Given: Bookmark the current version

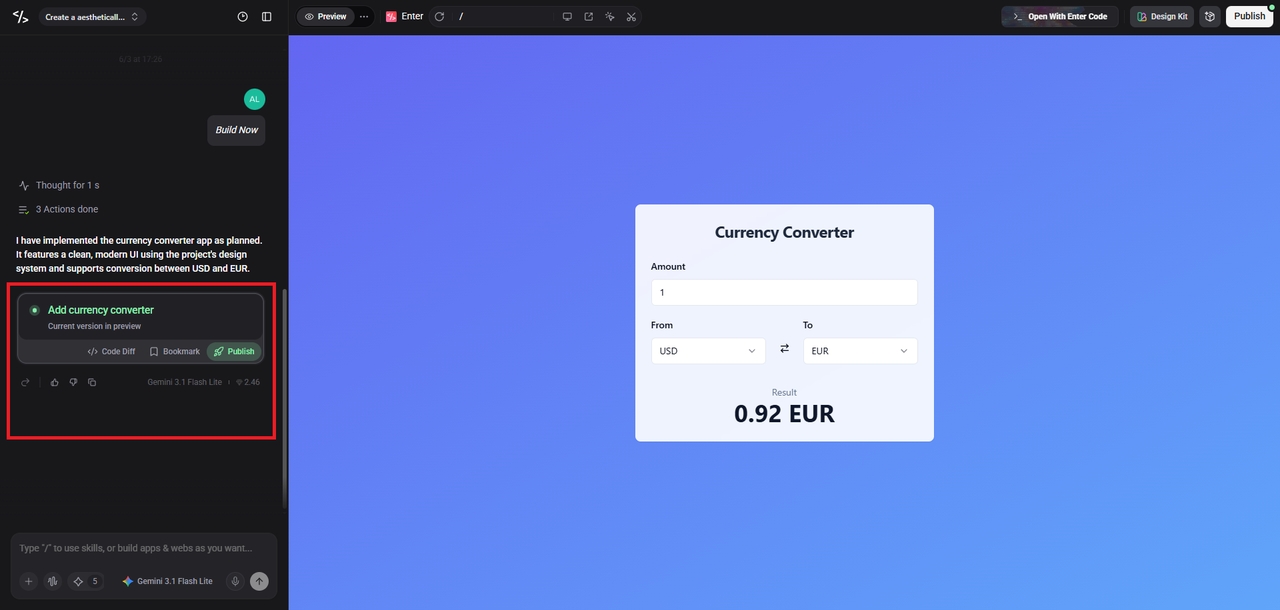Looking at the screenshot, I should 174,351.
